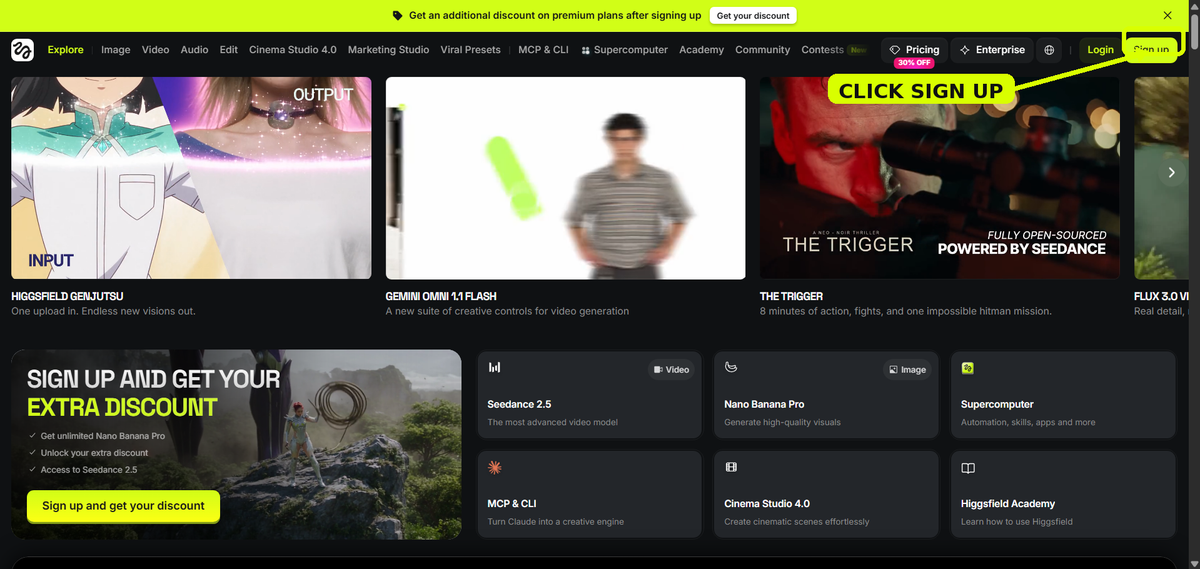
Task: Click the orange MCP & CLI starburst icon
Action: pos(494,467)
